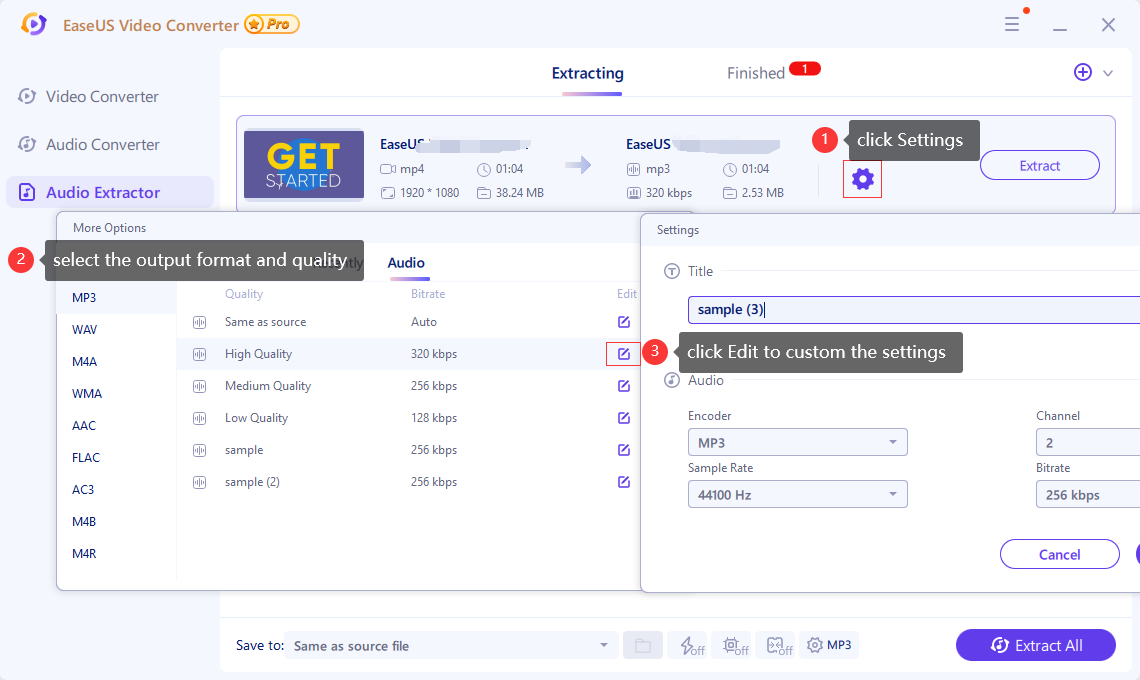Image resolution: width=1140 pixels, height=680 pixels.
Task: Click the hamburger menu icon in title bar
Action: 1011,25
